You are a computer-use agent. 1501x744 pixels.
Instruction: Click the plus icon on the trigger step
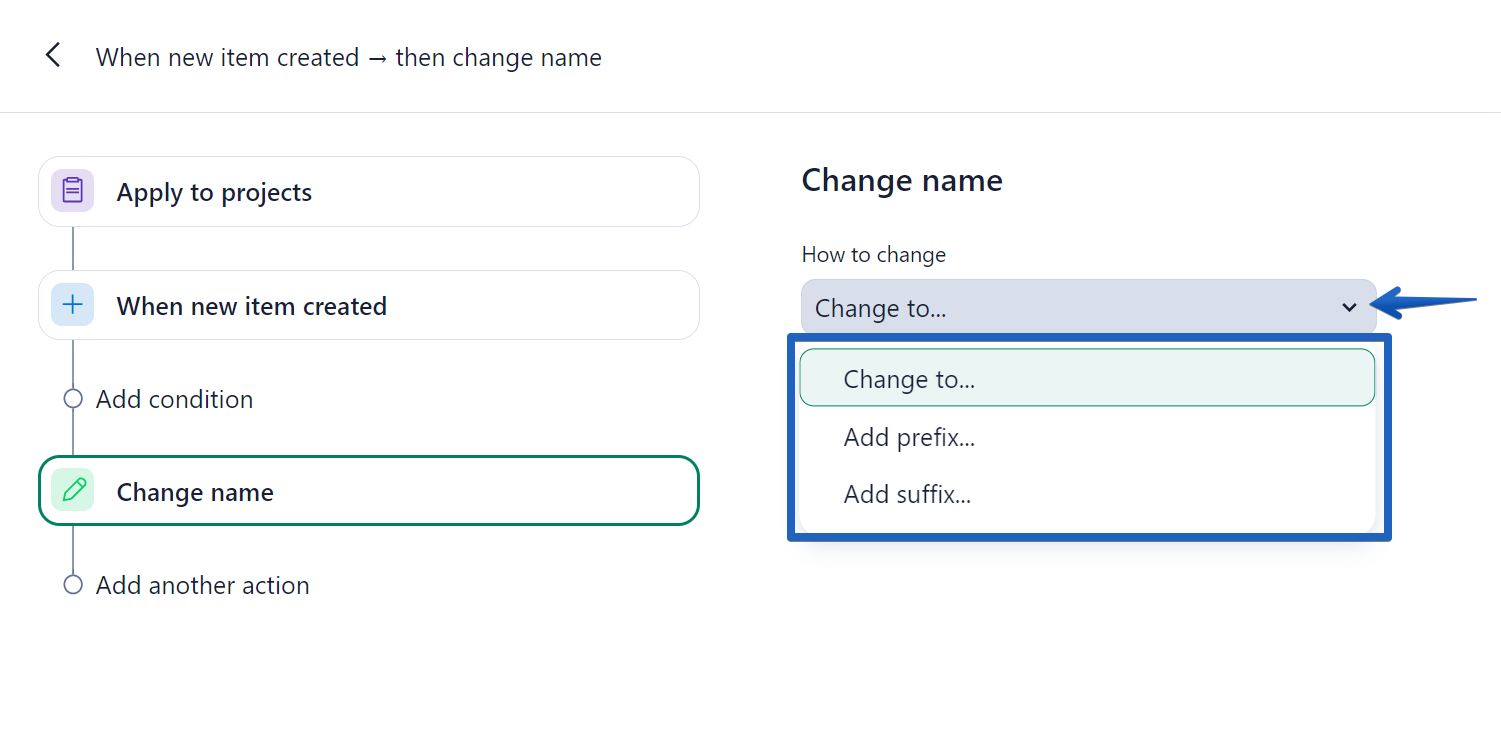coord(72,305)
